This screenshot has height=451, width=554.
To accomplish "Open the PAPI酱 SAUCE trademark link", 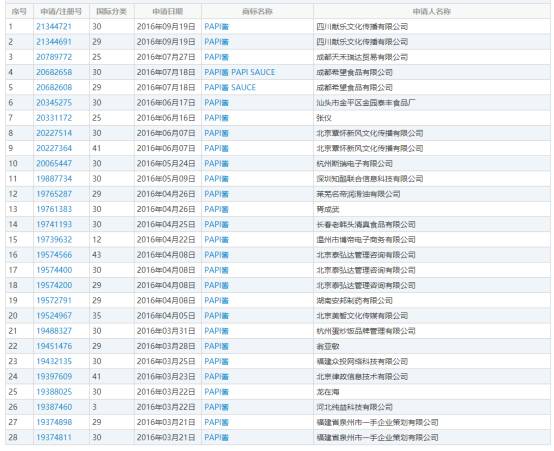I will 230,87.
